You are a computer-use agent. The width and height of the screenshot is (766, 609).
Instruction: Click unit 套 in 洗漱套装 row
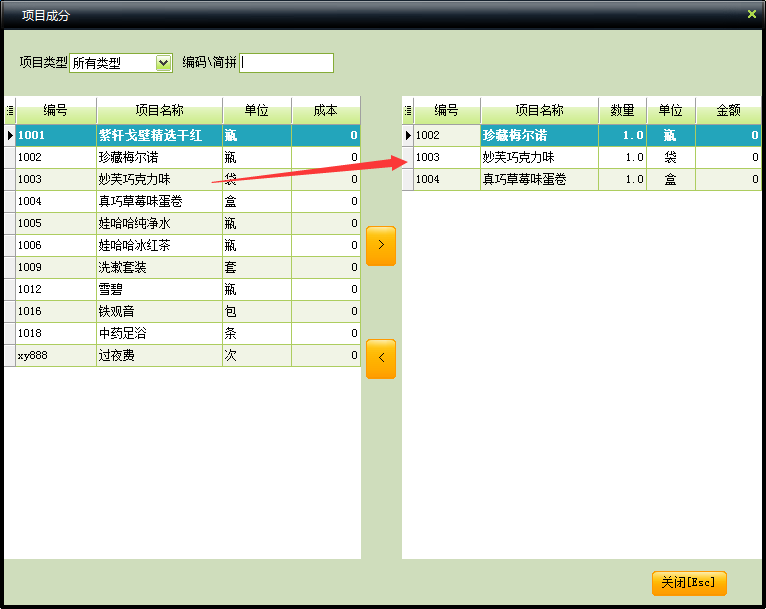(257, 267)
